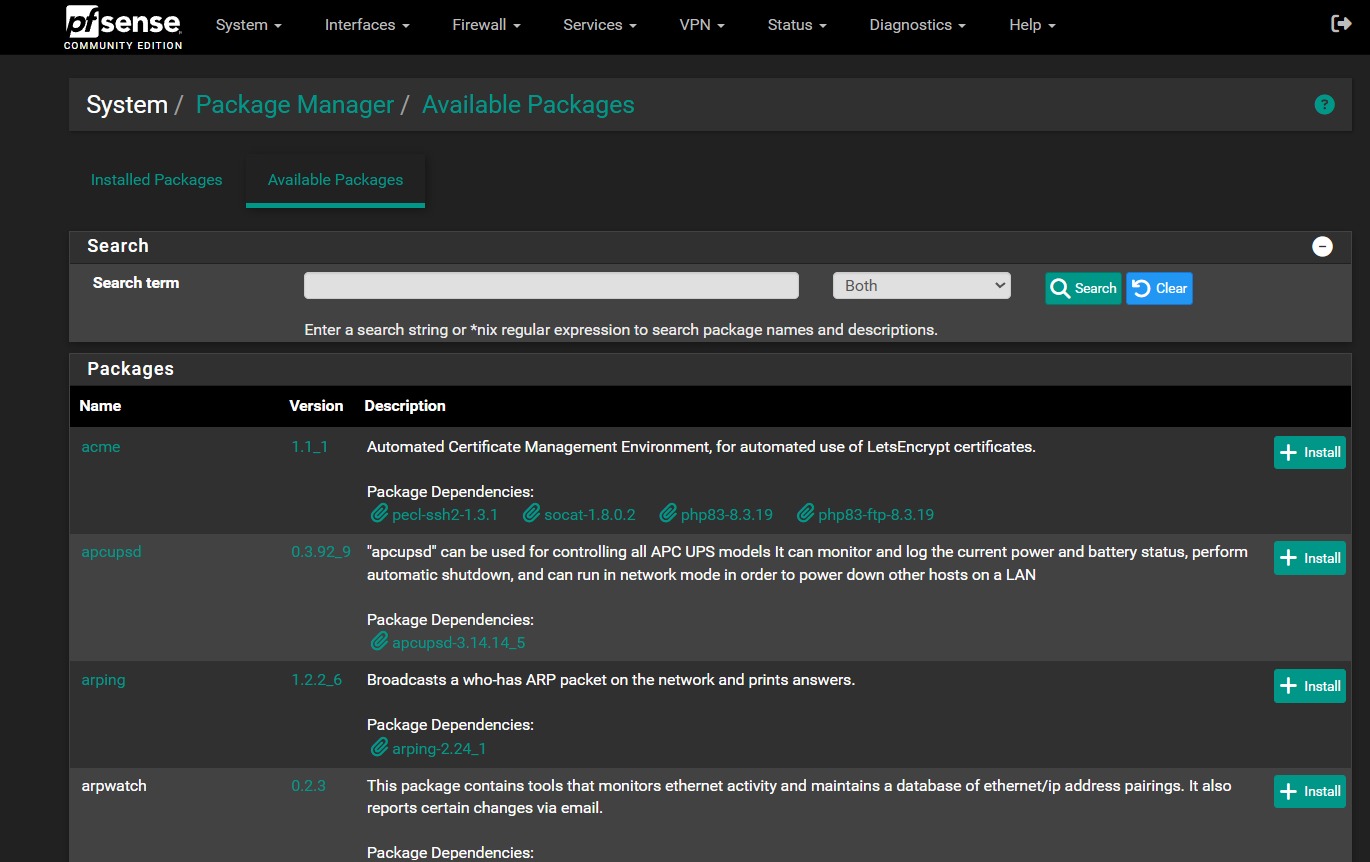This screenshot has width=1370, height=862.
Task: Open the help question mark icon
Action: pos(1324,105)
